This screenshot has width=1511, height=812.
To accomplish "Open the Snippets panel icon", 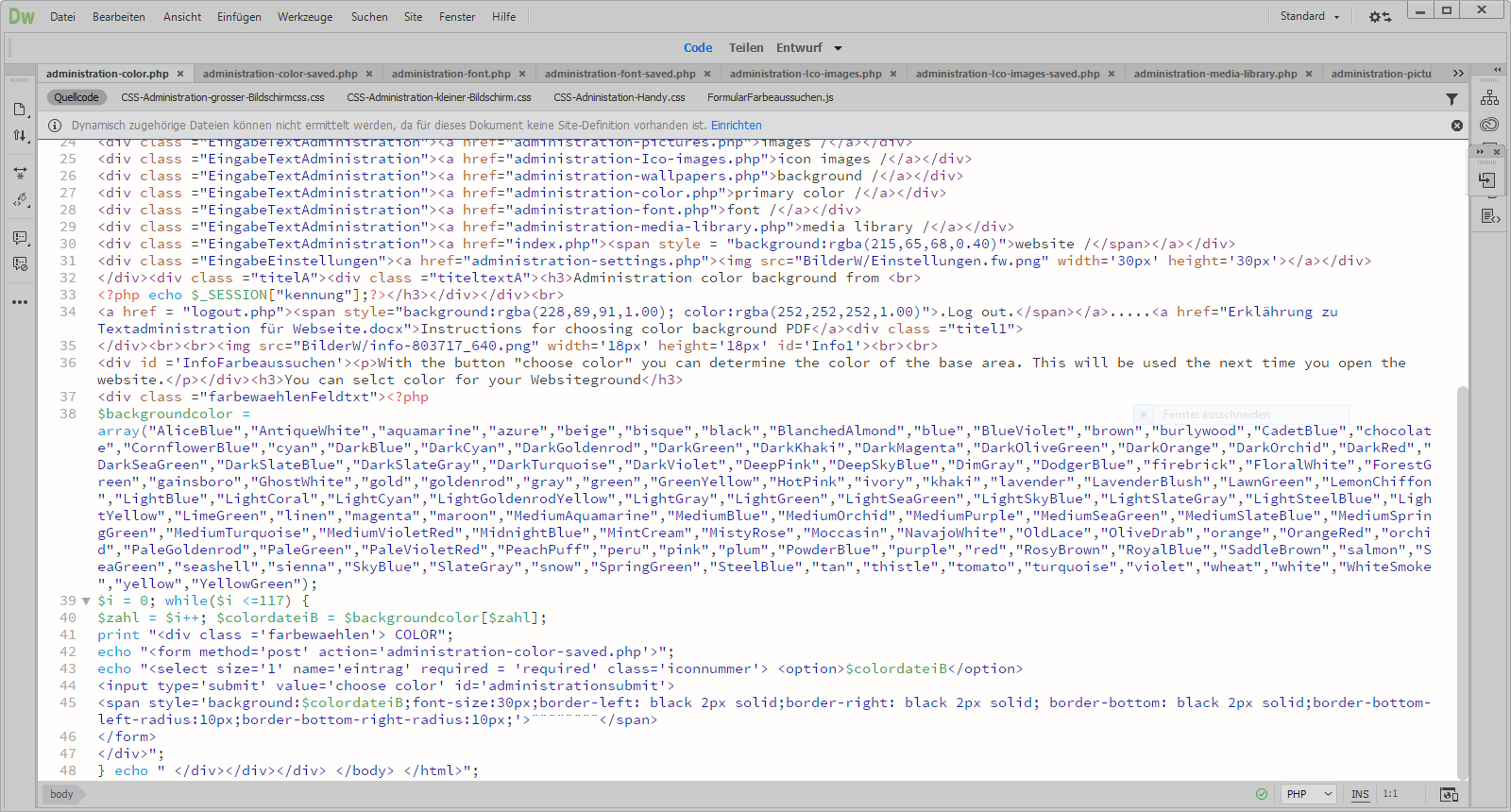I will pyautogui.click(x=1489, y=216).
